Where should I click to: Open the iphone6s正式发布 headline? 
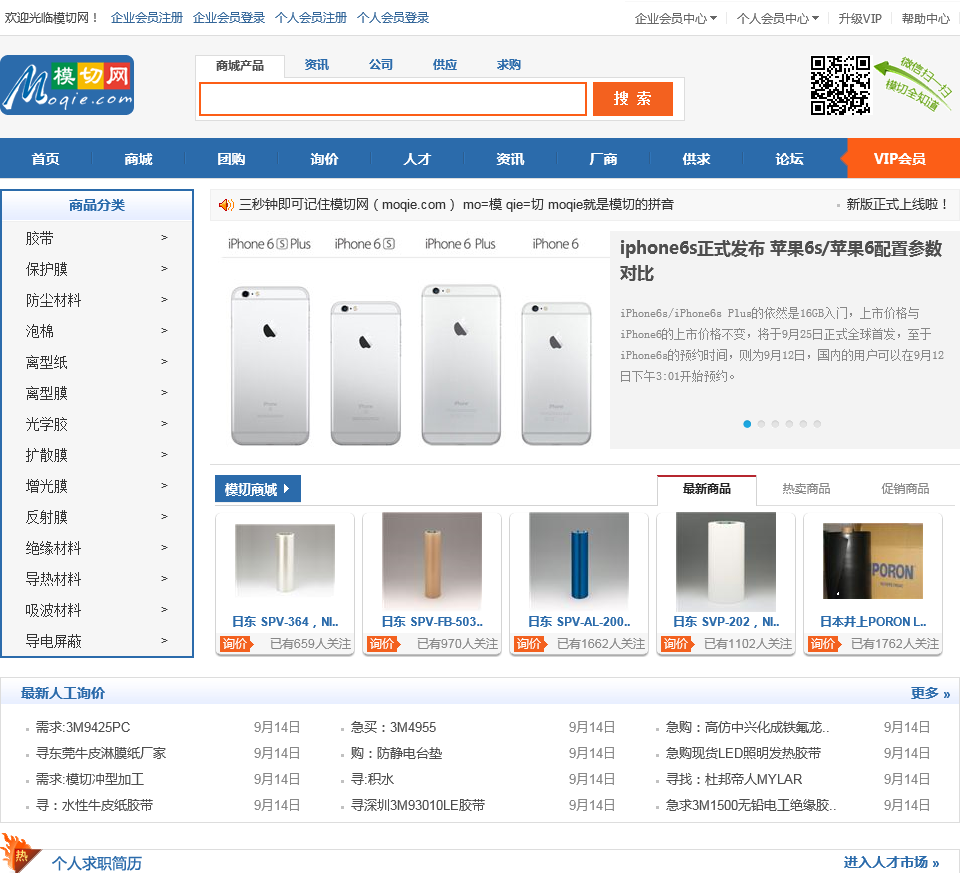tap(781, 260)
